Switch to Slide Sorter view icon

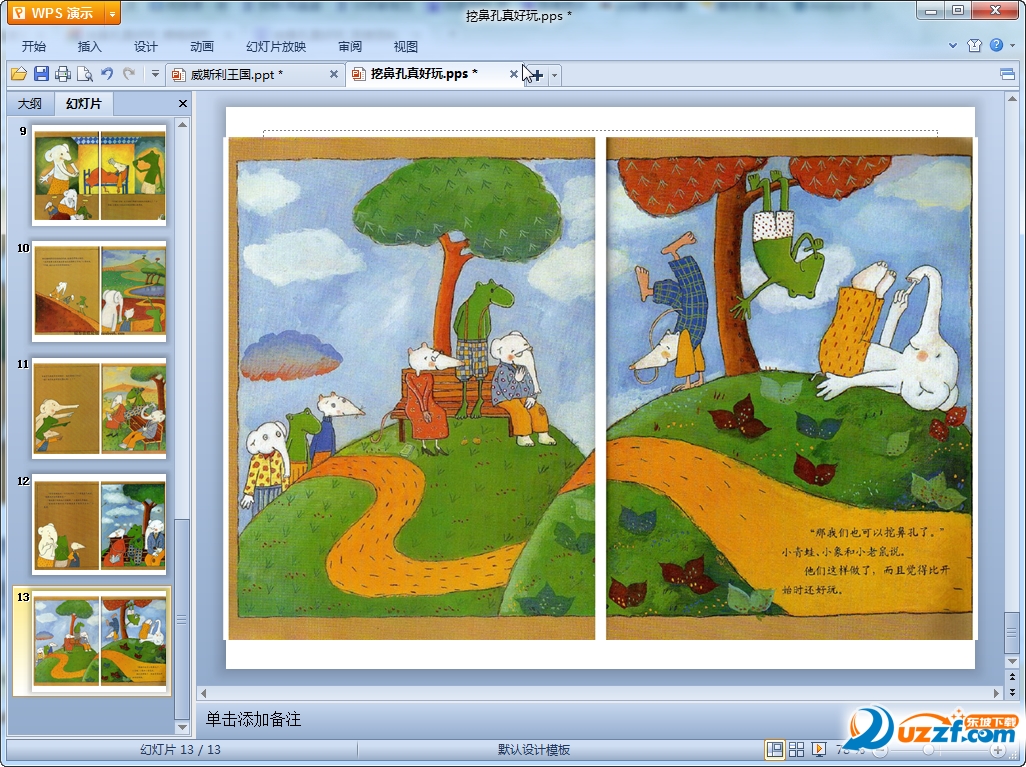(x=796, y=749)
